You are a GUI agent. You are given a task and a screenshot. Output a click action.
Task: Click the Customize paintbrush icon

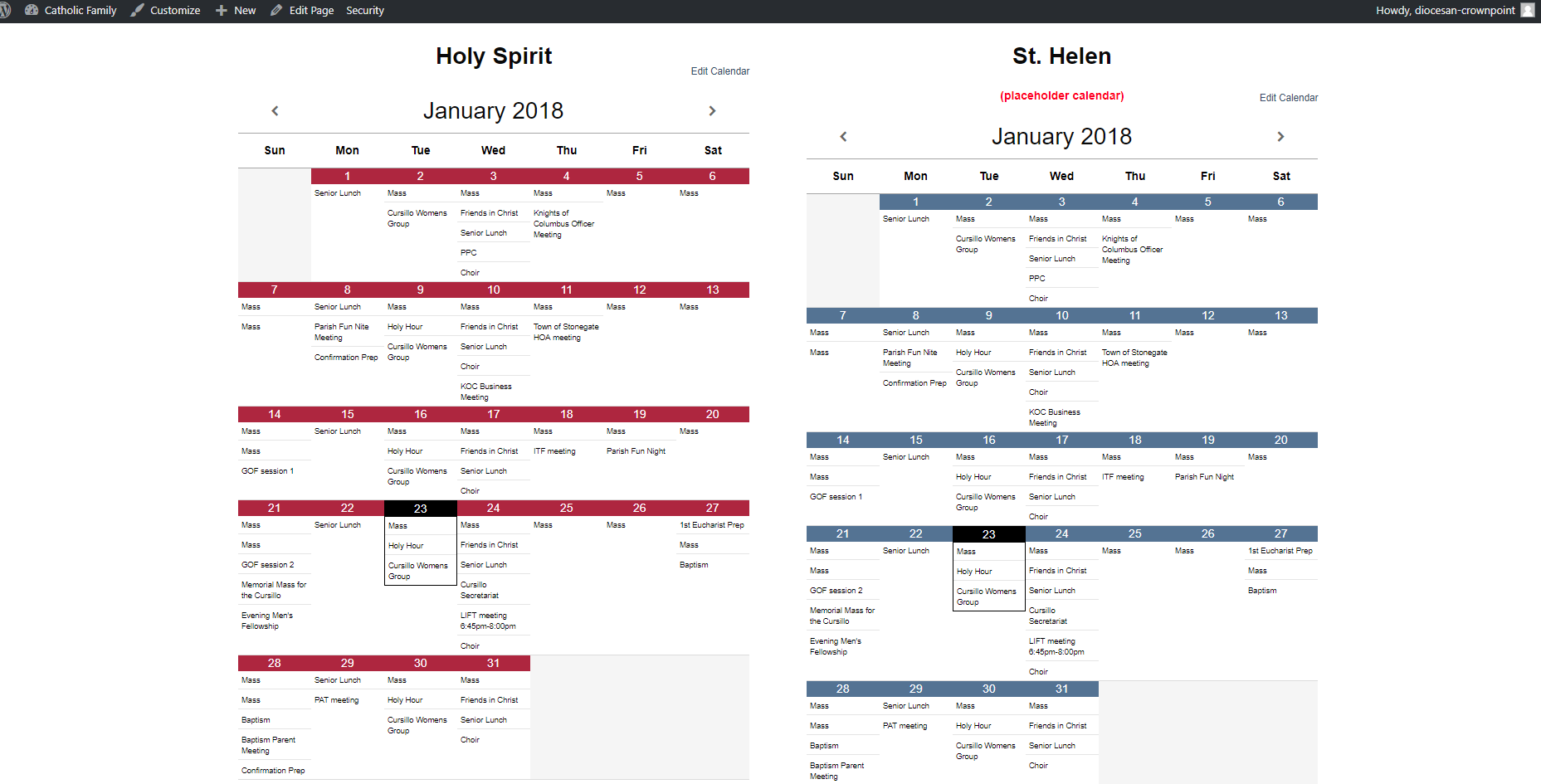coord(138,11)
